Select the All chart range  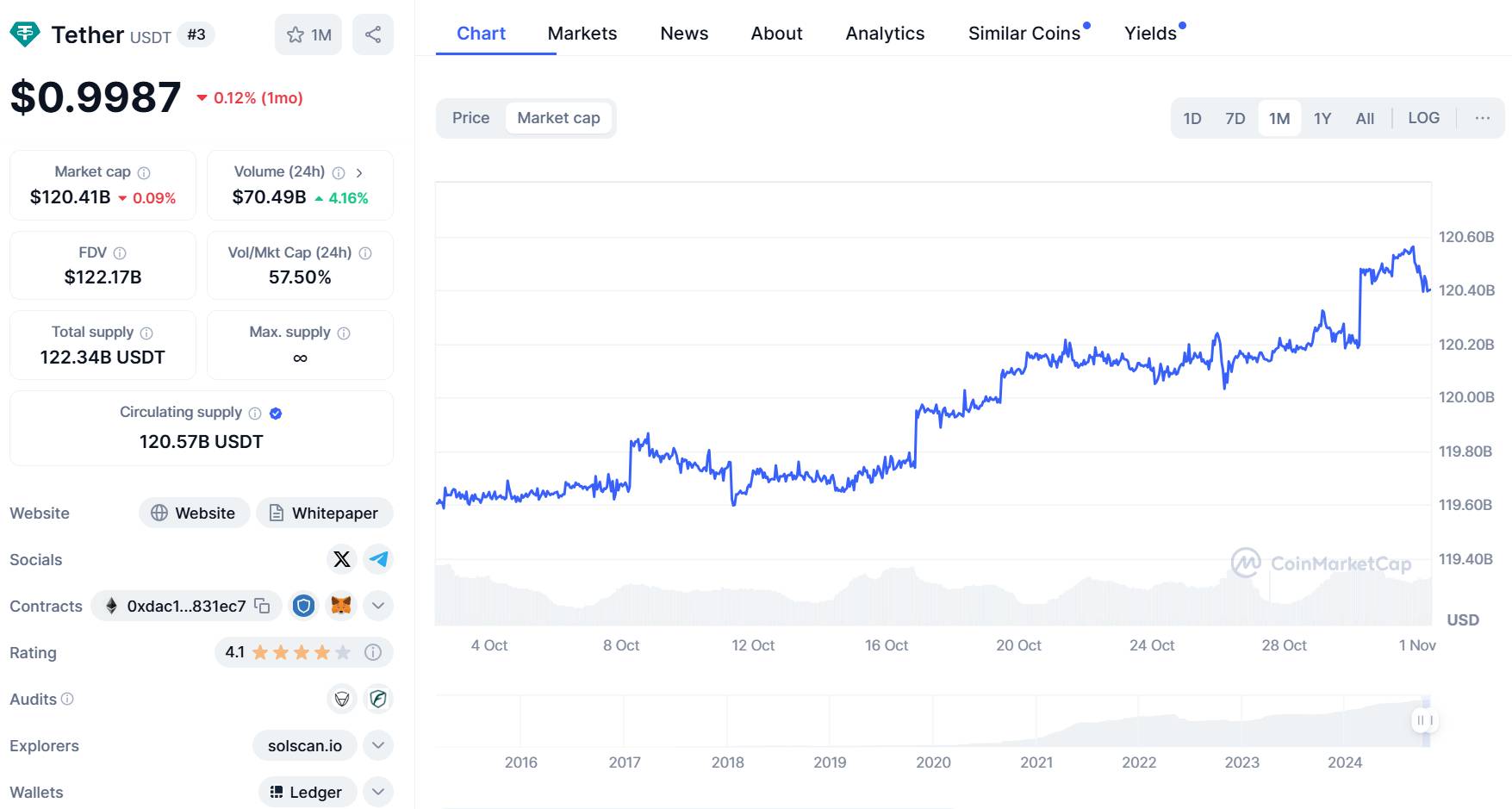point(1365,118)
